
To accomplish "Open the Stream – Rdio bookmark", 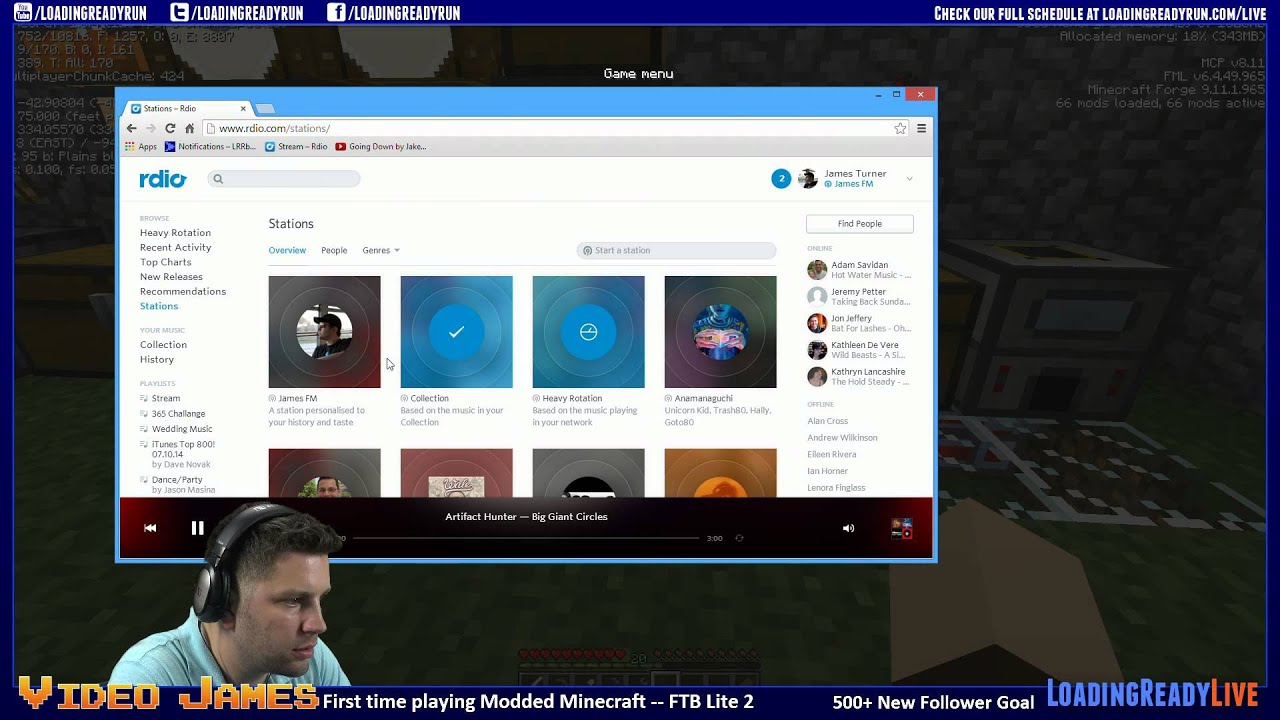I will click(x=297, y=146).
